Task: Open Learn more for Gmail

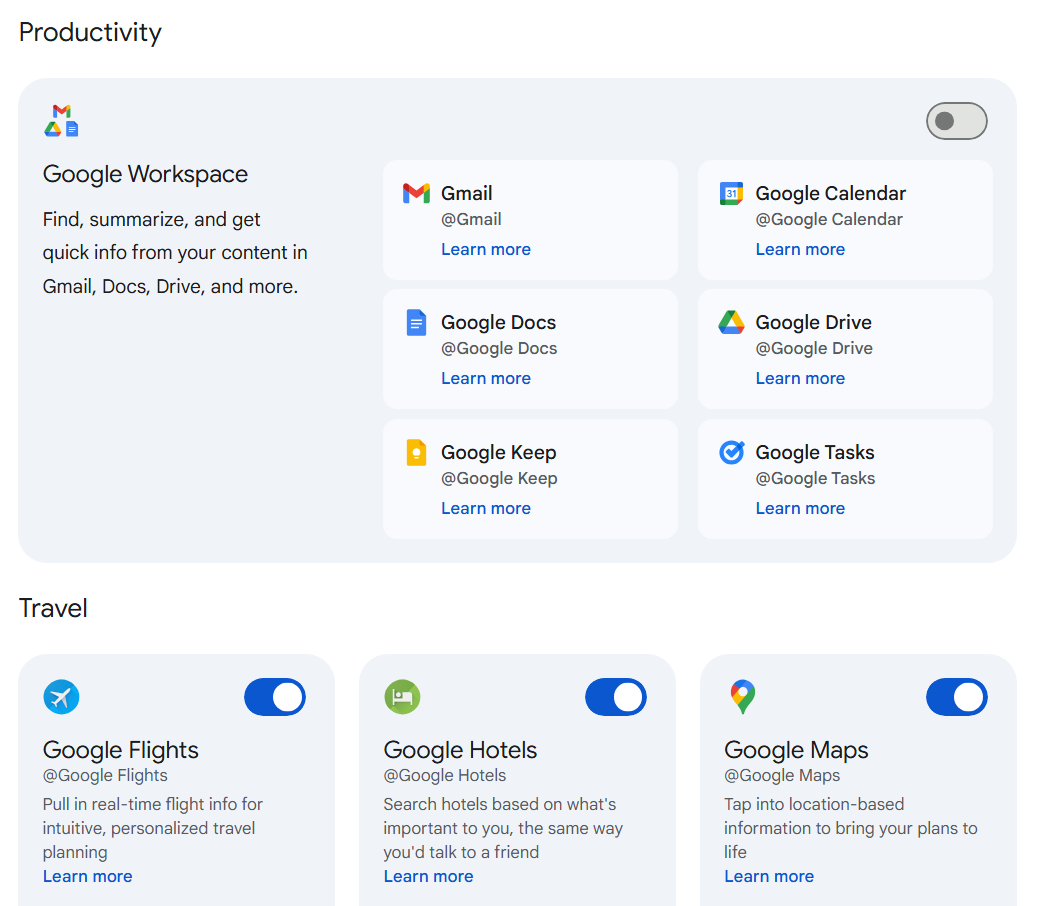Action: tap(486, 249)
